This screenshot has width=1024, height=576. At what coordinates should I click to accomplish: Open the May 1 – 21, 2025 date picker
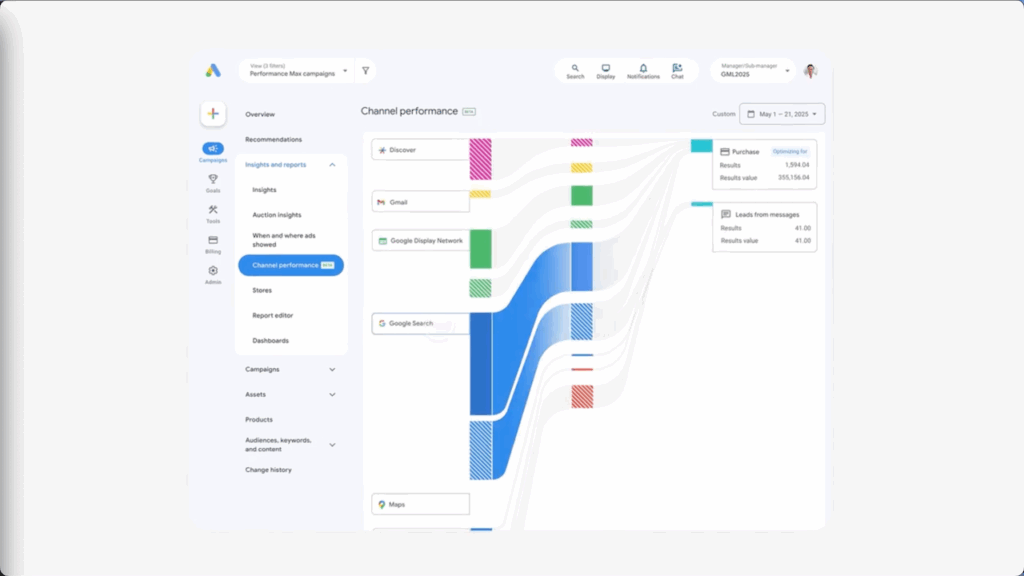782,114
